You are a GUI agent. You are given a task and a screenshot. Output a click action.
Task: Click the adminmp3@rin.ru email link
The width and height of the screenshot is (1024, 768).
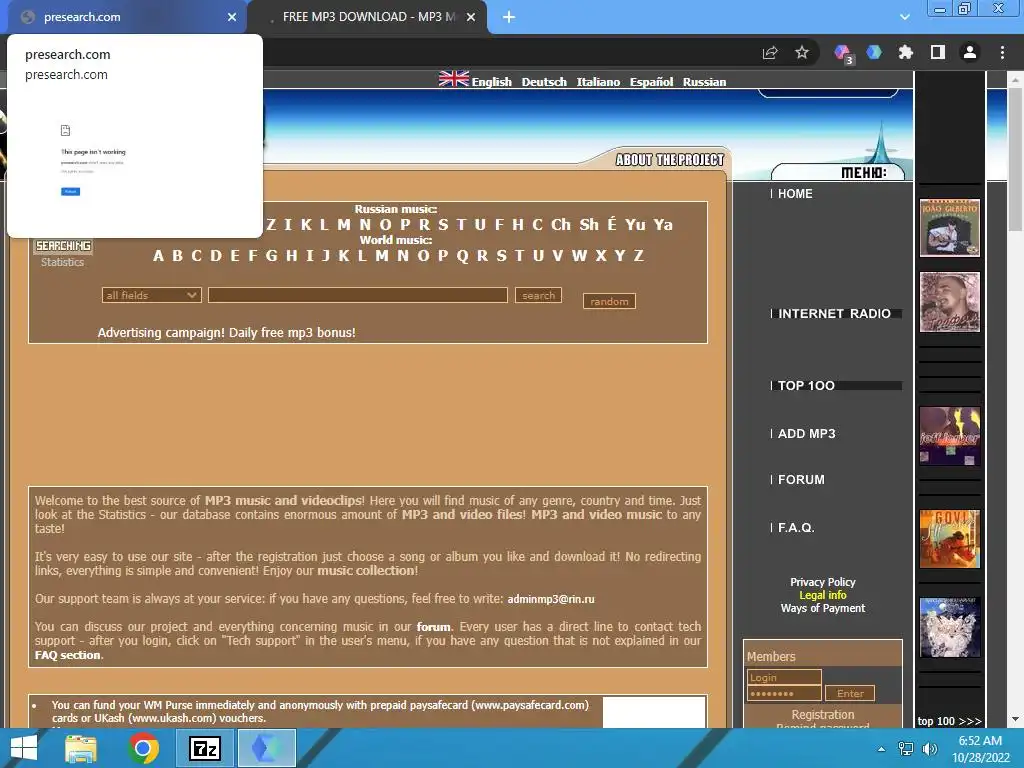551,599
